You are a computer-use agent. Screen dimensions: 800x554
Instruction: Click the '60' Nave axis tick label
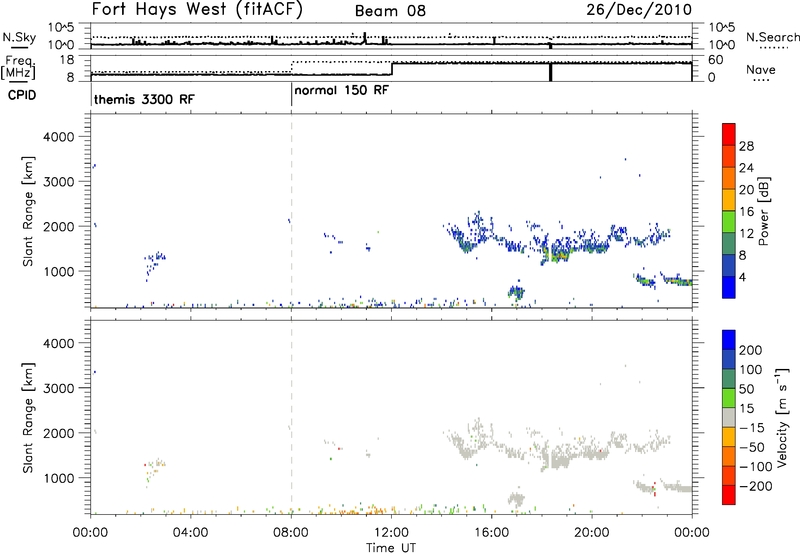click(716, 60)
